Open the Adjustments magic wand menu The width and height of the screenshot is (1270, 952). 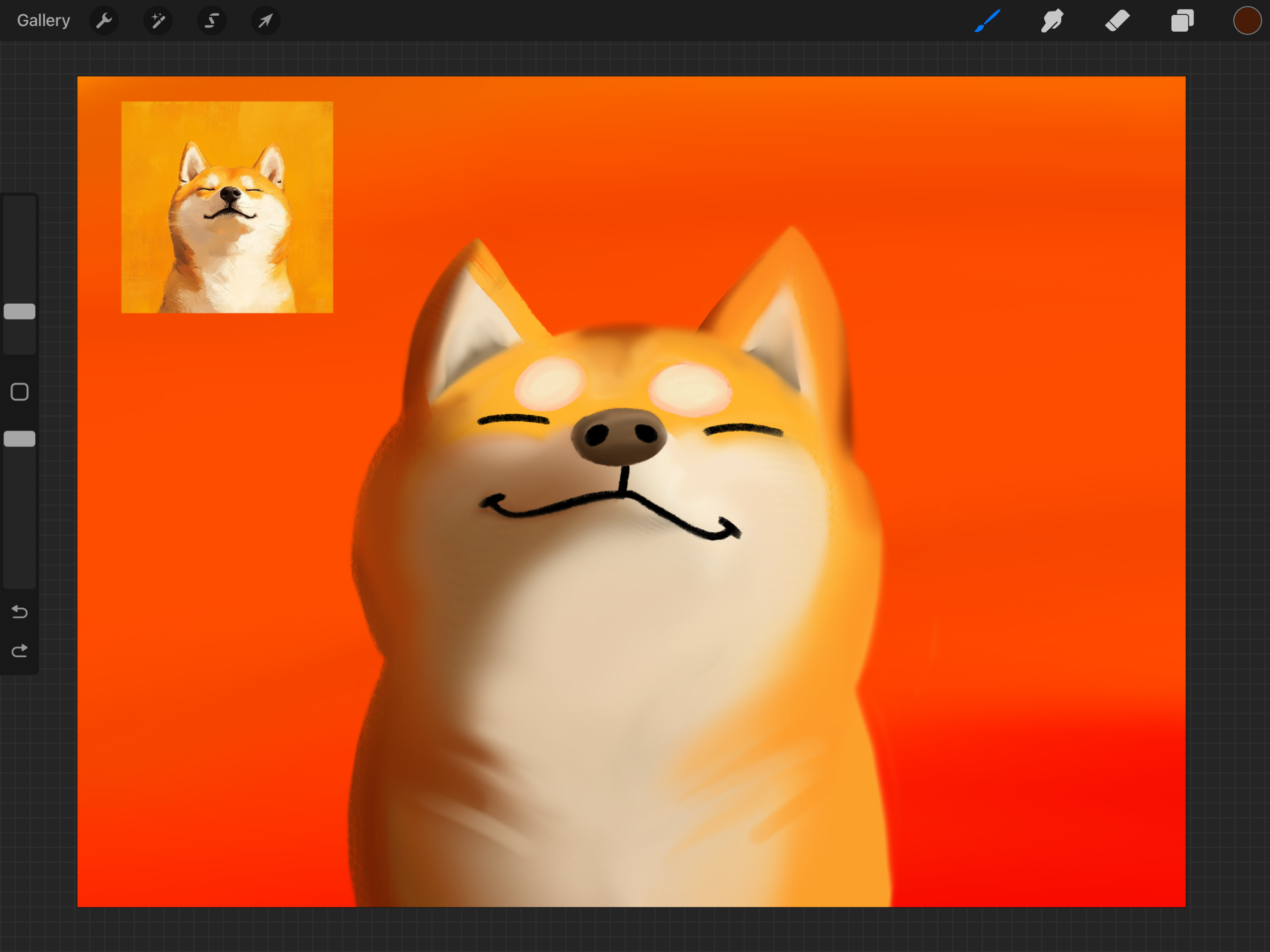(158, 21)
